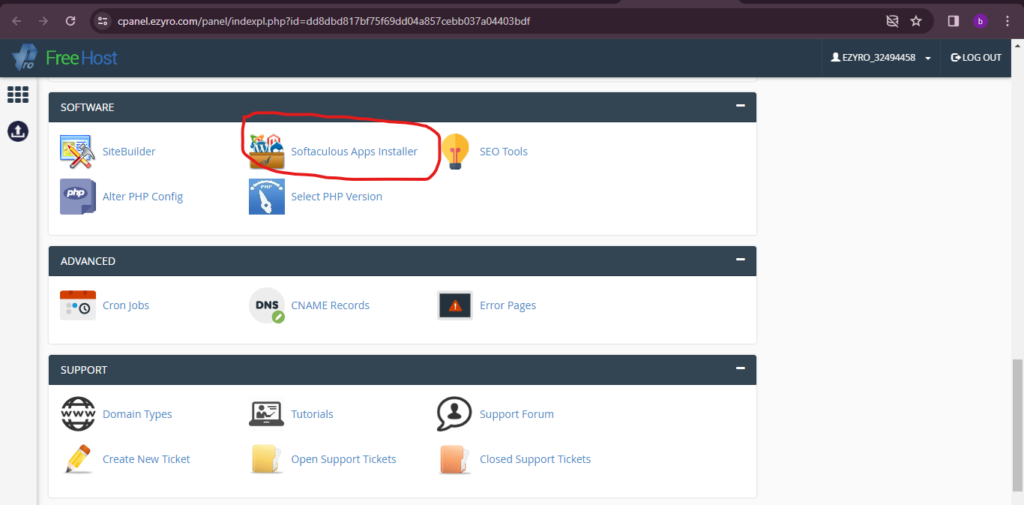Collapse the ADVANCED section
This screenshot has width=1024, height=505.
[740, 260]
